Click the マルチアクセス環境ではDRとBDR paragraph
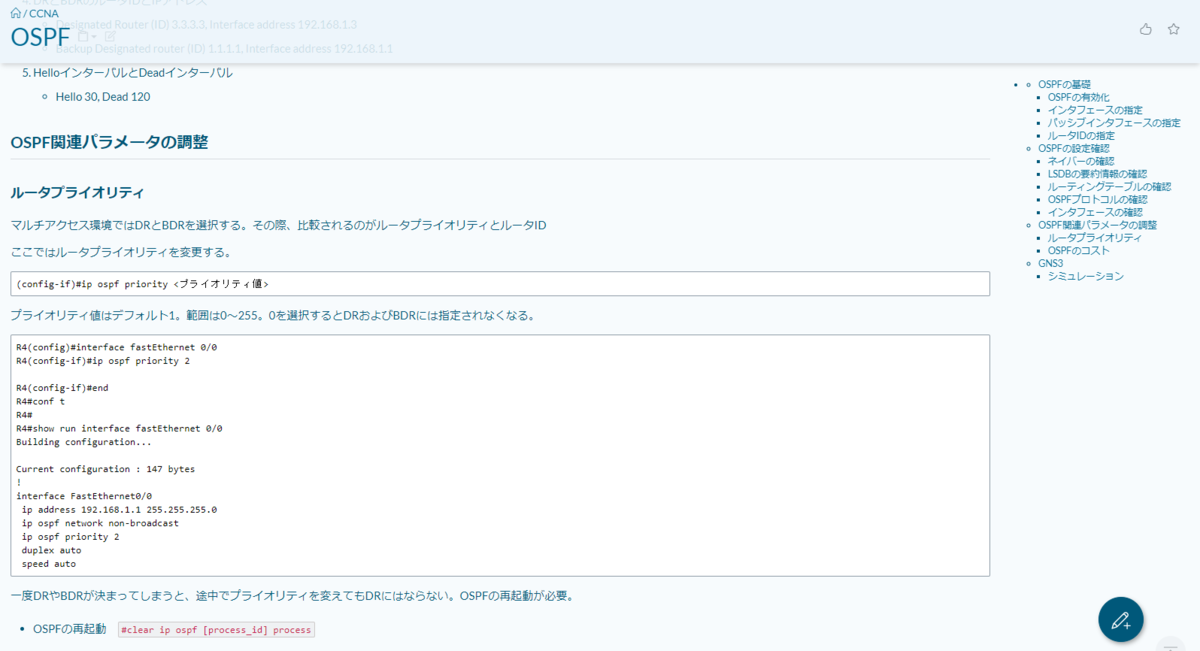Image resolution: width=1200 pixels, height=651 pixels. [x=278, y=225]
